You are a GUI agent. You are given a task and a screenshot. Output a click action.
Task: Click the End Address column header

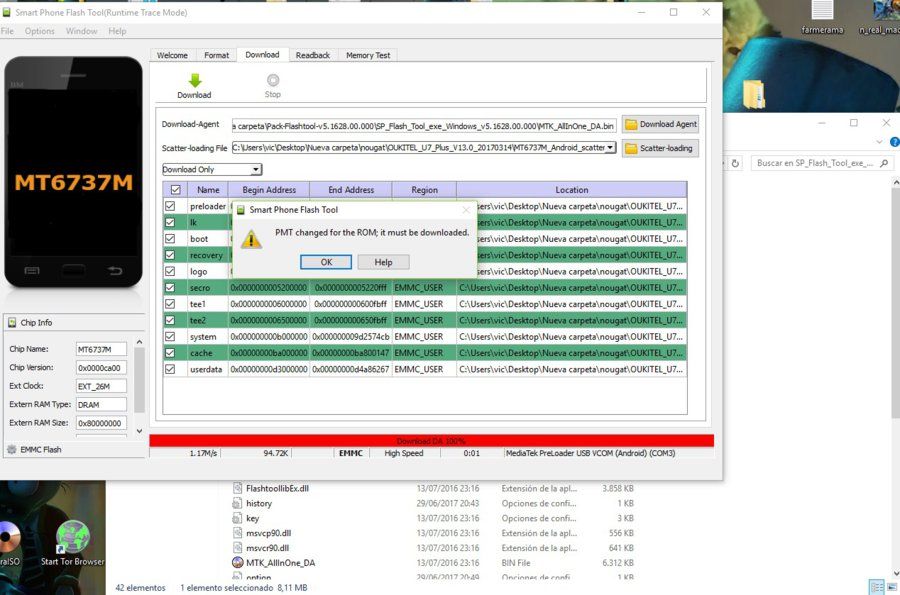coord(351,189)
